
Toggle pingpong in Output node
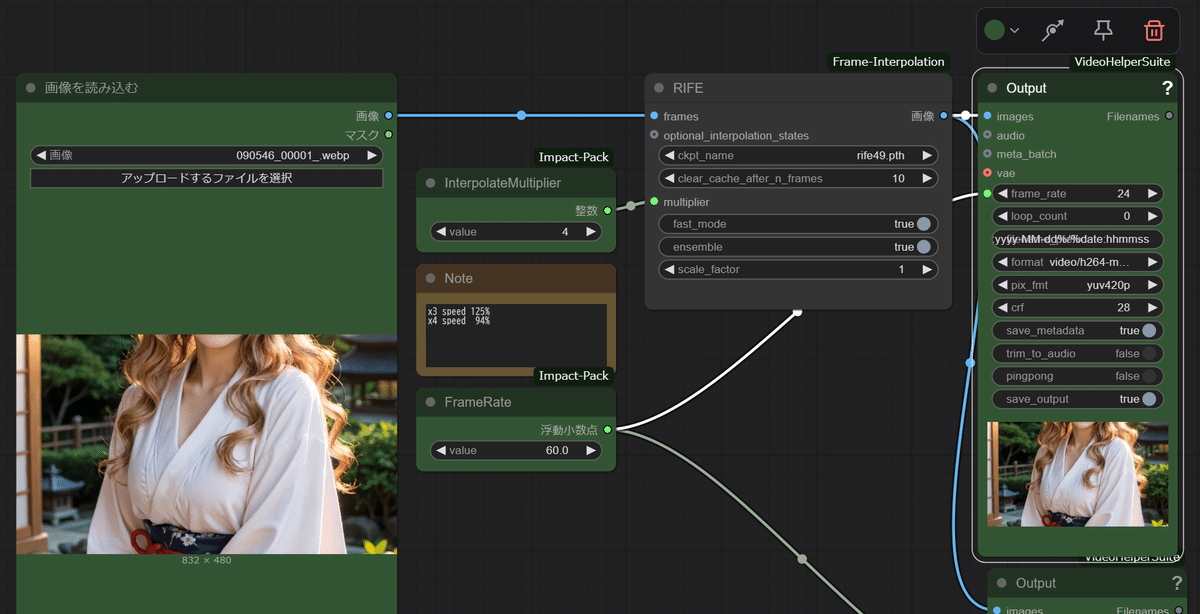coord(1077,376)
